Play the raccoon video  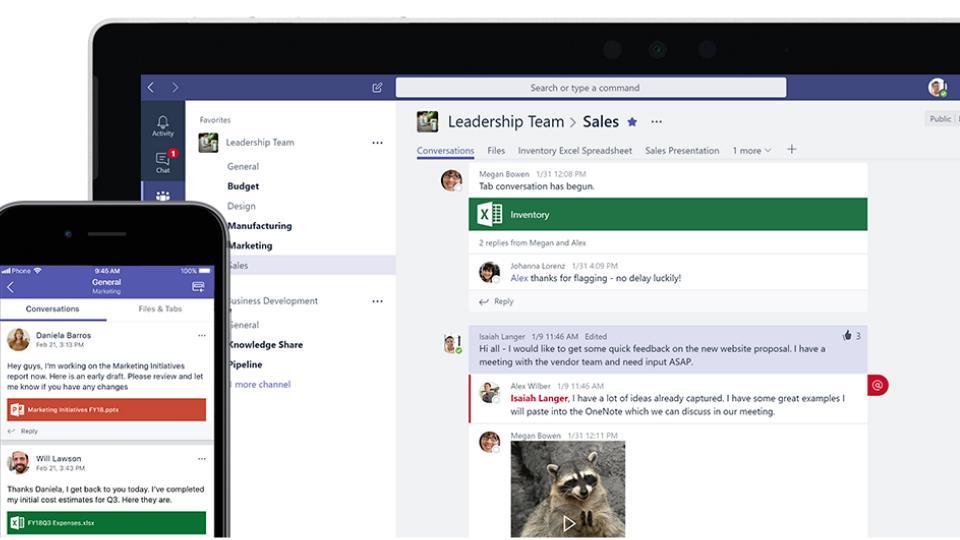click(569, 523)
